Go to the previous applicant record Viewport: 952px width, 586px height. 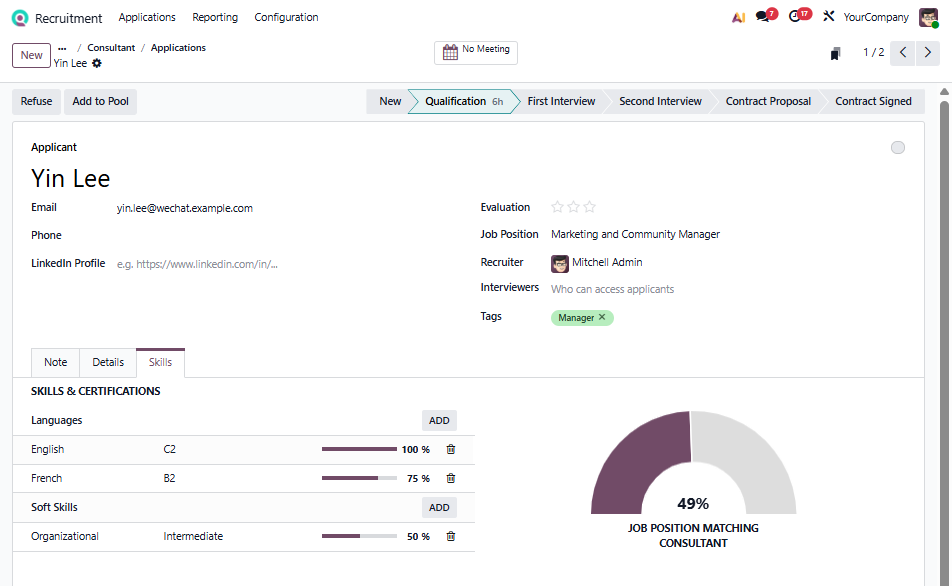(x=903, y=53)
